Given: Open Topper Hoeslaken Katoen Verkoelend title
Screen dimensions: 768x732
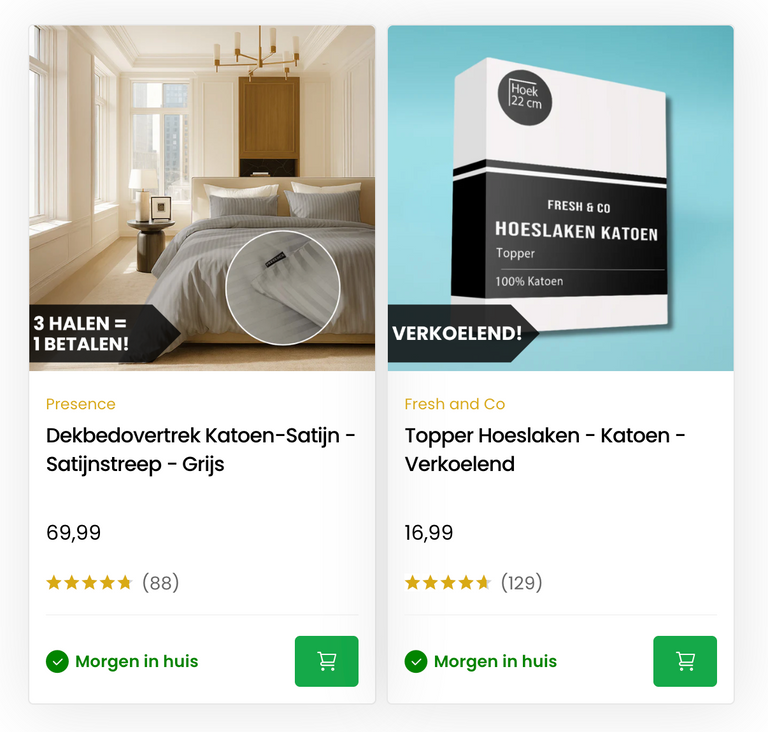Looking at the screenshot, I should [x=545, y=449].
